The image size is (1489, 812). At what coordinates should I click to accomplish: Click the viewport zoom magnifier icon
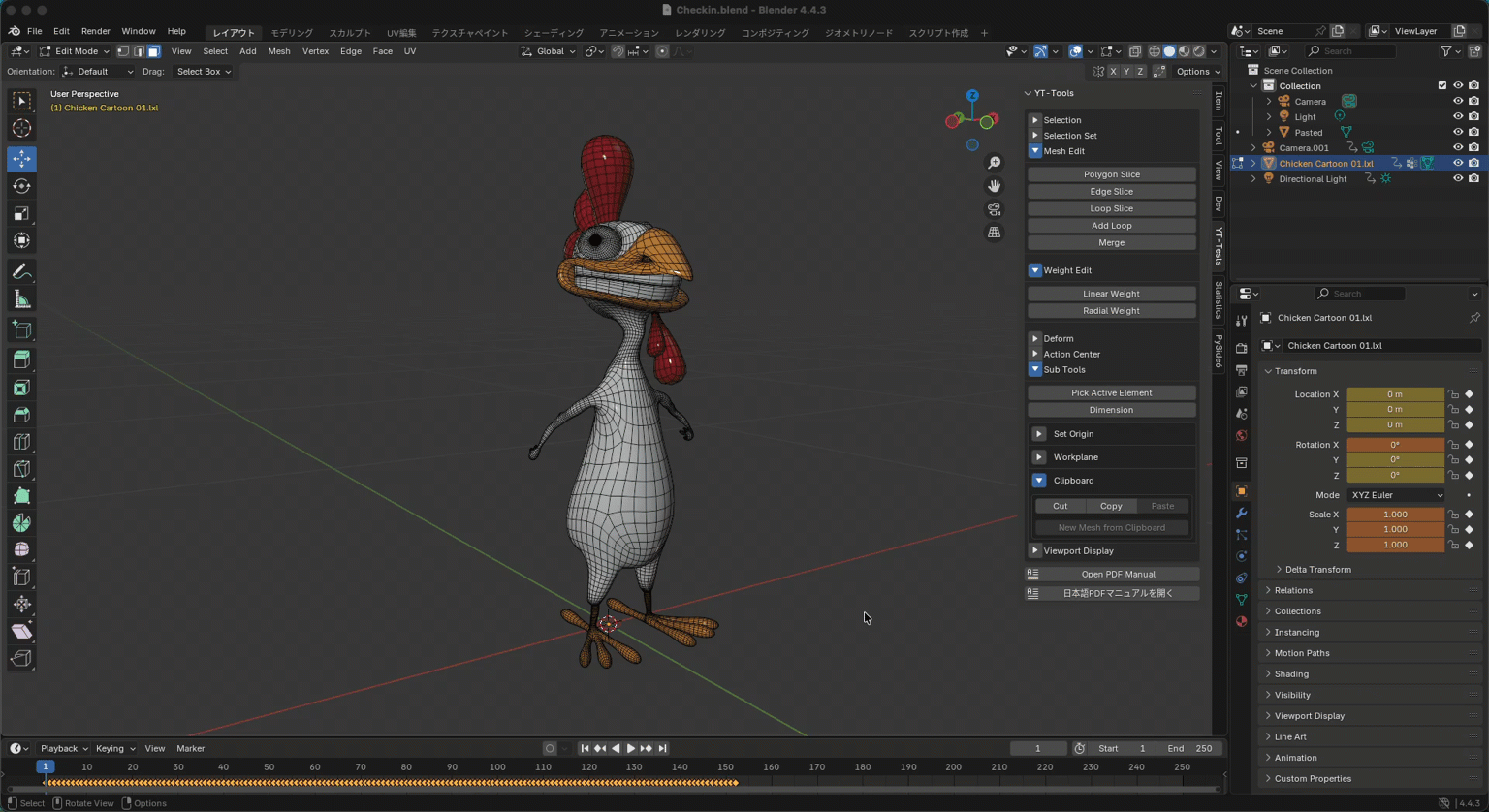(994, 163)
